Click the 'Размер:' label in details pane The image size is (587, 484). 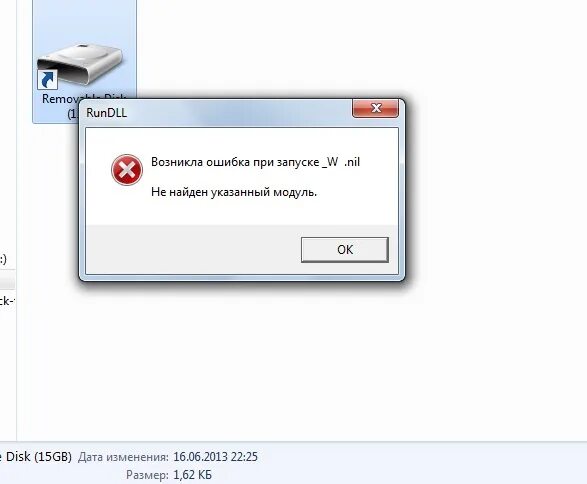pyautogui.click(x=147, y=475)
